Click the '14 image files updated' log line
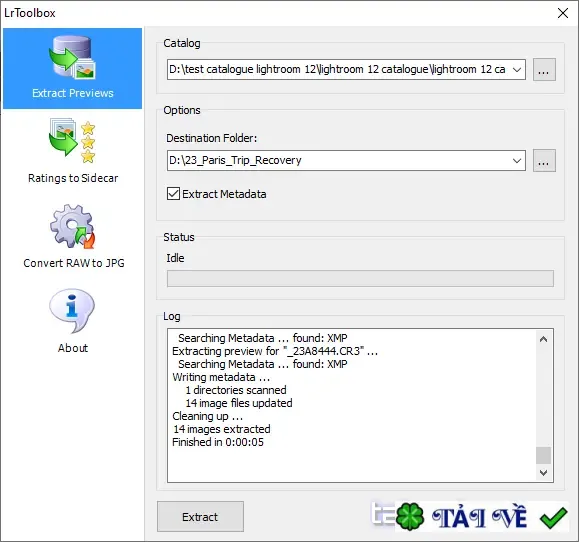 (x=239, y=403)
